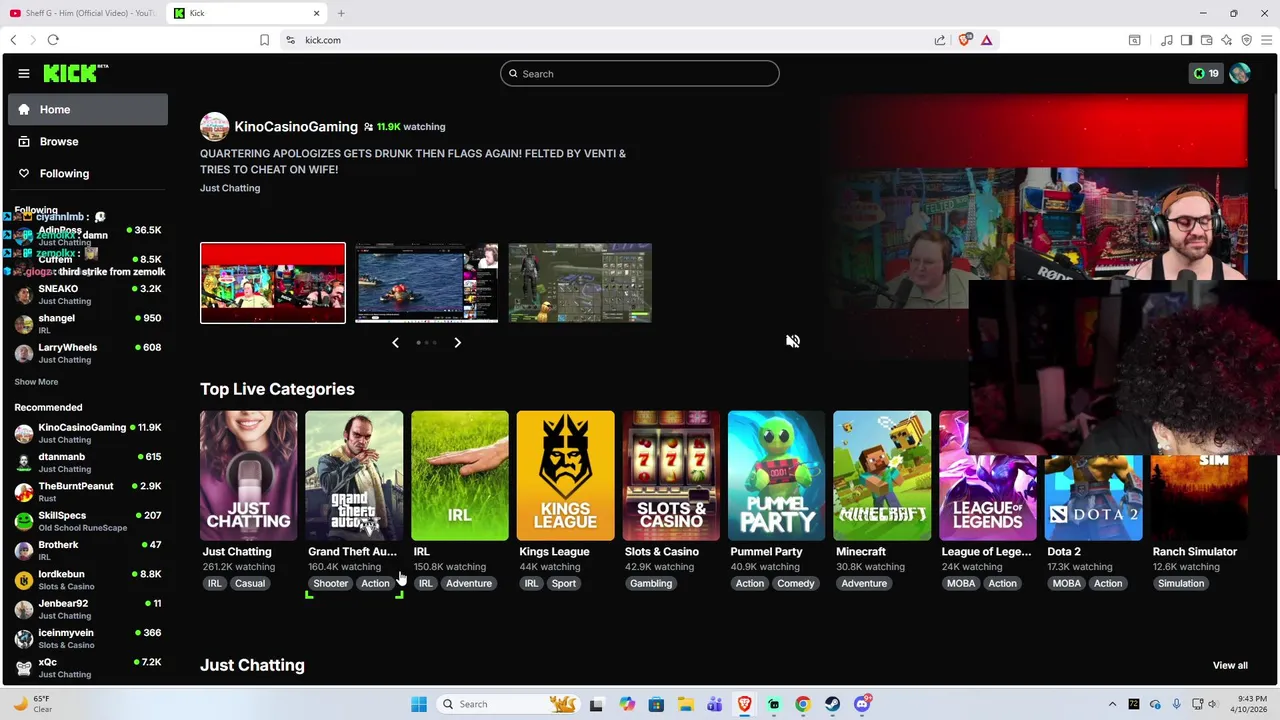Open the Just Chatting category card

248,476
